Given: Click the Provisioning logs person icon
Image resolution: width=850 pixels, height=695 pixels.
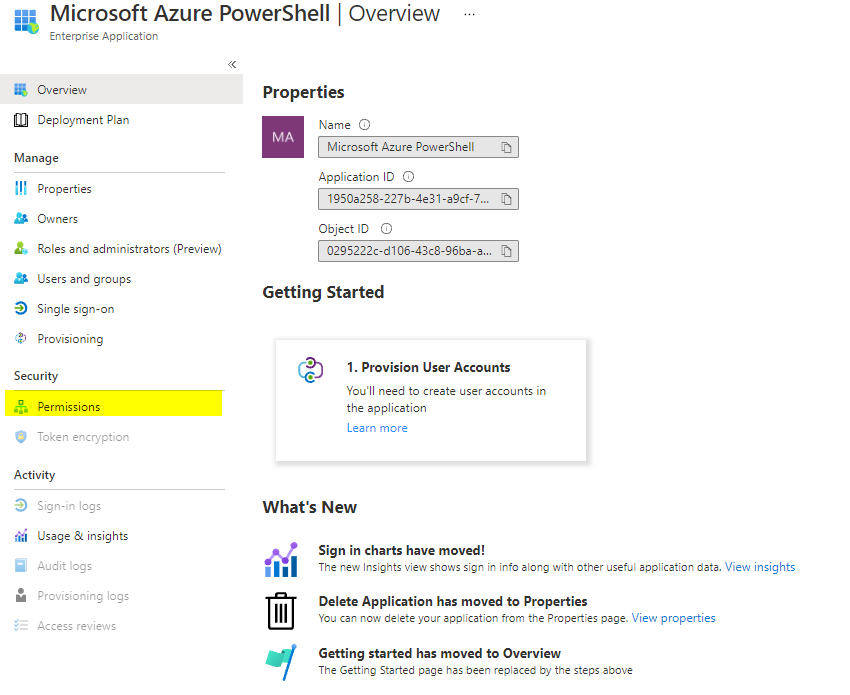Looking at the screenshot, I should [21, 595].
